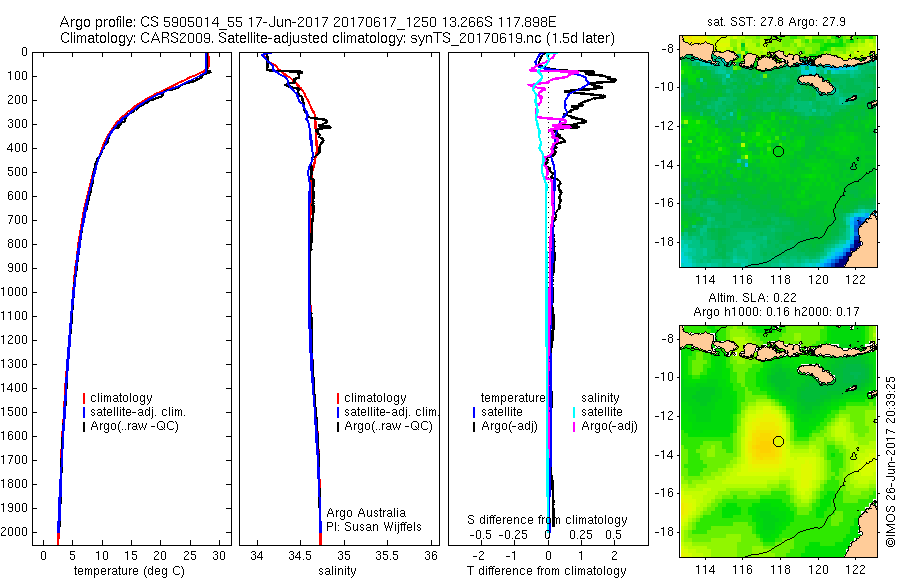Click the 'sat. SST: 27.8 Argo: 27.9' label

[x=776, y=22]
